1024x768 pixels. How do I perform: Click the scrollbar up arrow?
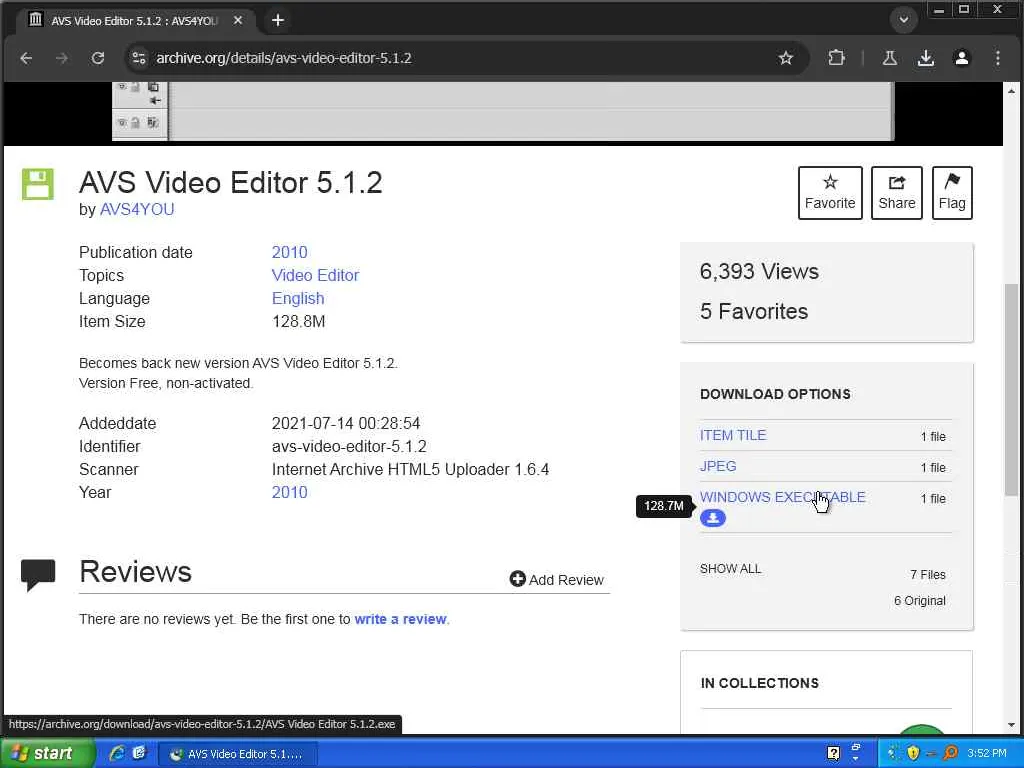click(x=1011, y=91)
